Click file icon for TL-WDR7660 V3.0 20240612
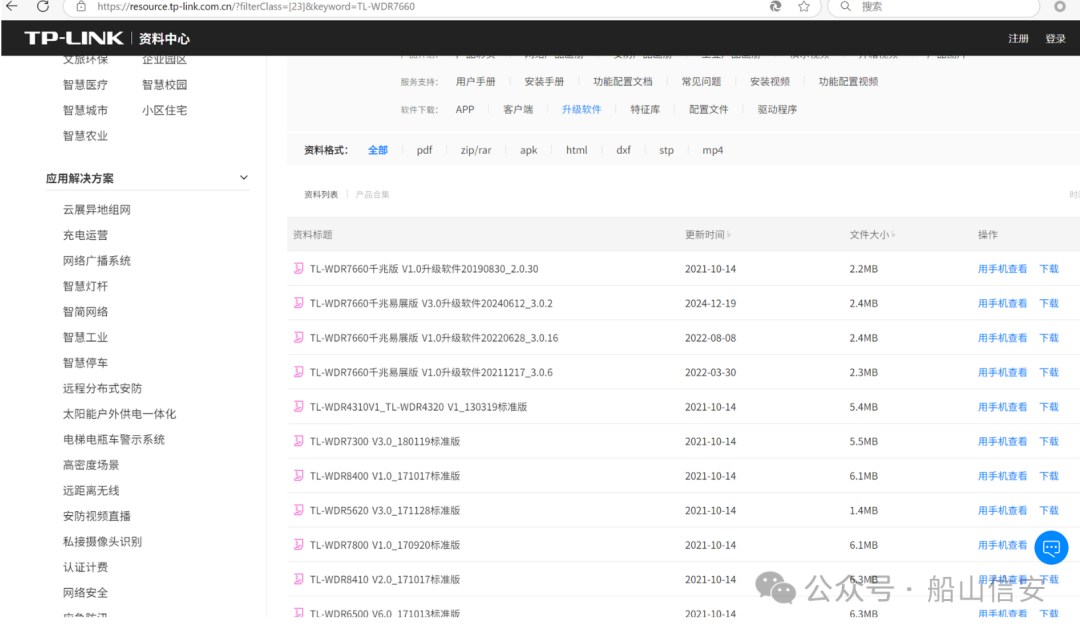 [x=298, y=303]
